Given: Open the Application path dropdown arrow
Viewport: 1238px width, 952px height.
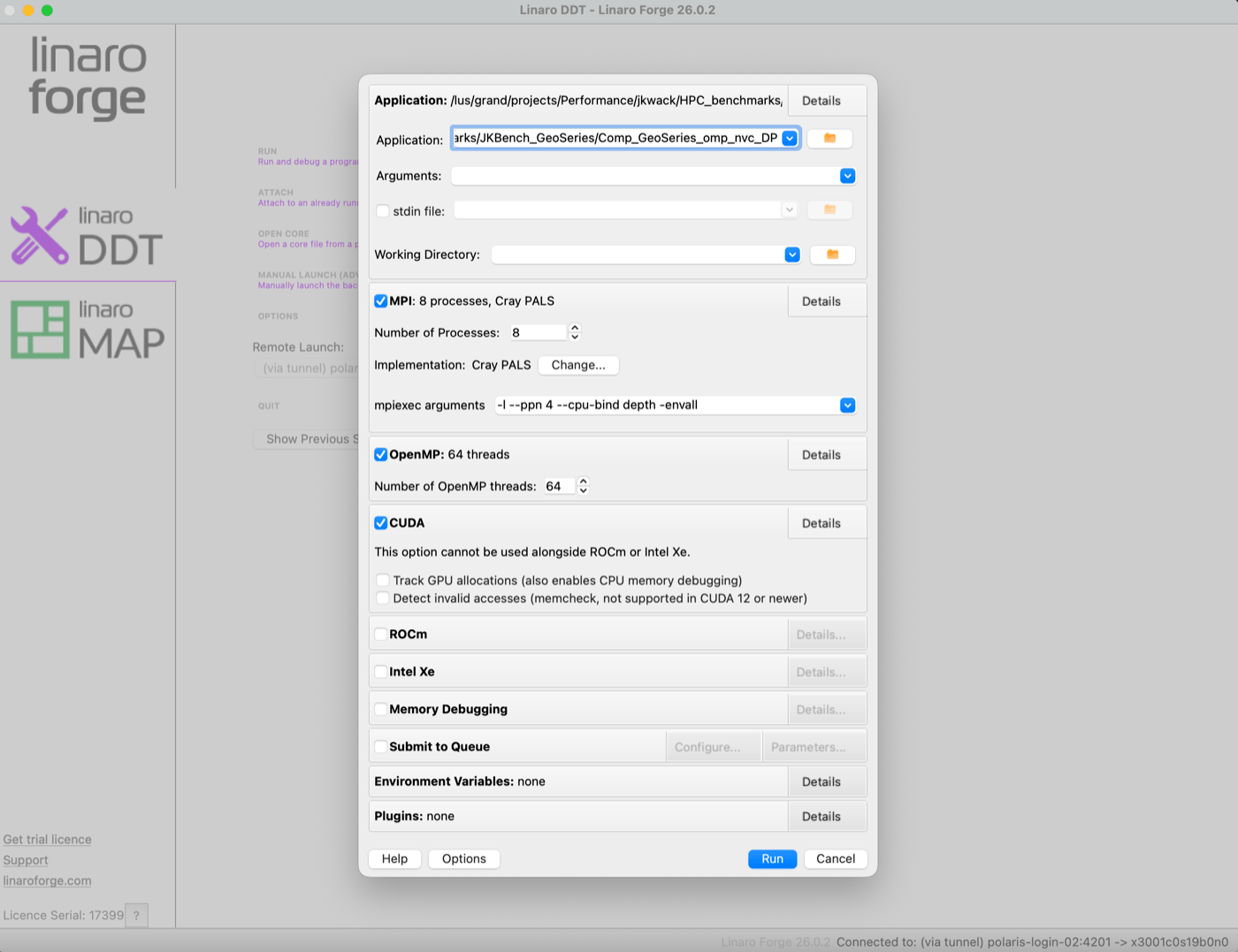Looking at the screenshot, I should pos(790,139).
